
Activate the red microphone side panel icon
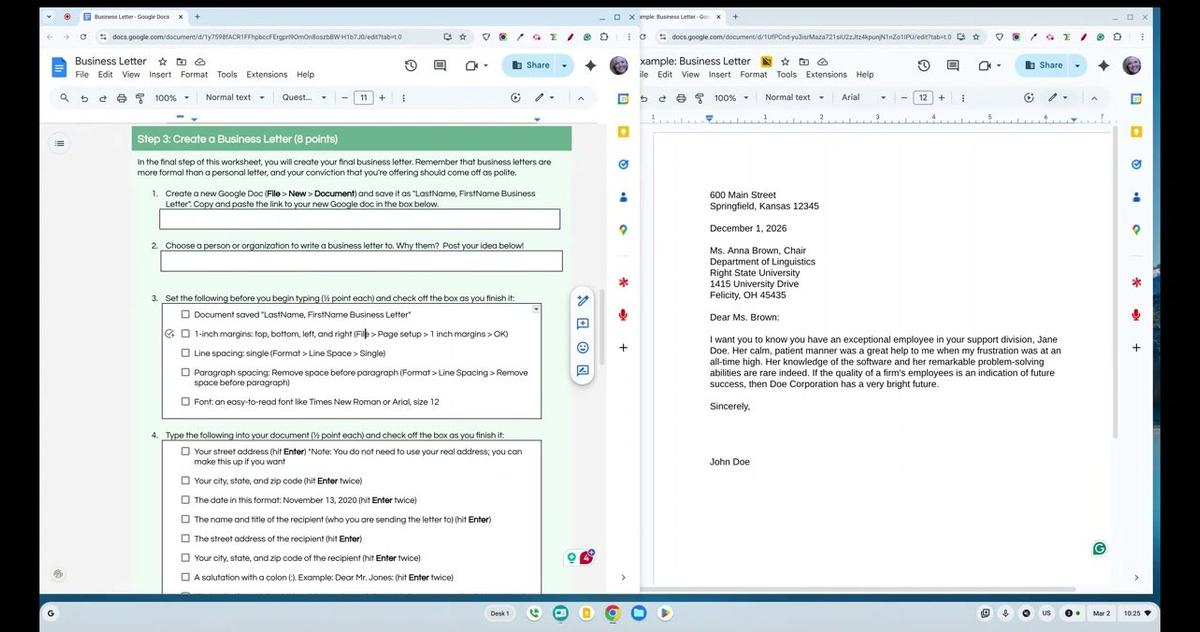pyautogui.click(x=623, y=314)
